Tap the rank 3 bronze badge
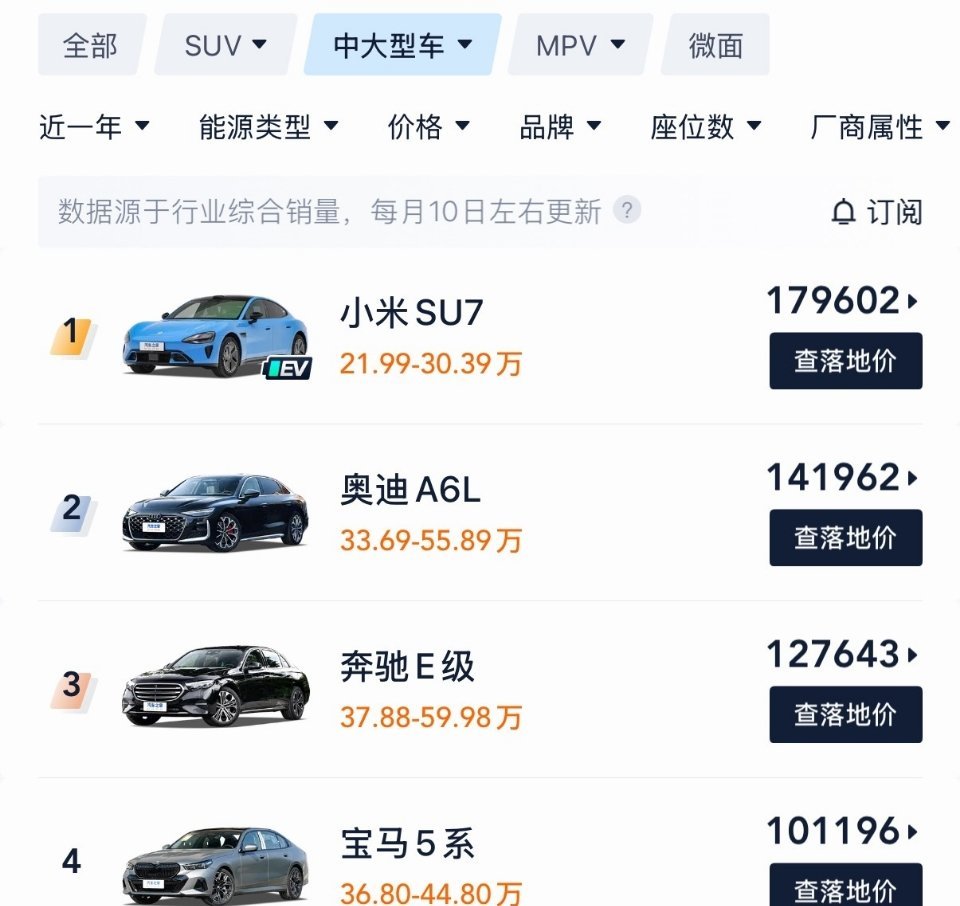This screenshot has height=906, width=960. click(x=72, y=688)
